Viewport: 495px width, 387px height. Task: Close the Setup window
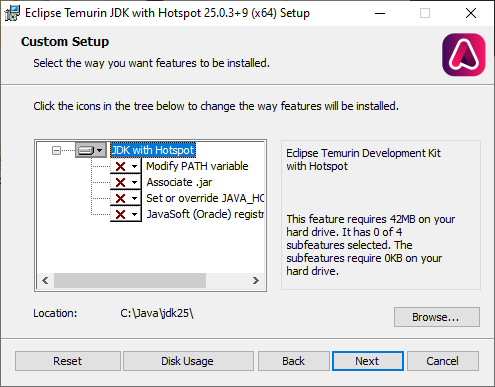tap(471, 13)
